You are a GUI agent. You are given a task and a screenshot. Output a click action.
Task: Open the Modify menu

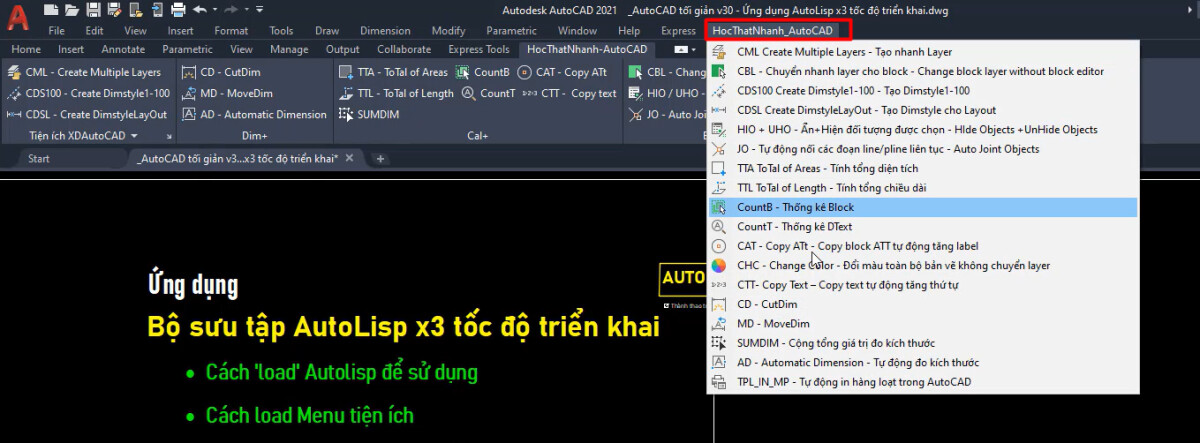(x=448, y=30)
